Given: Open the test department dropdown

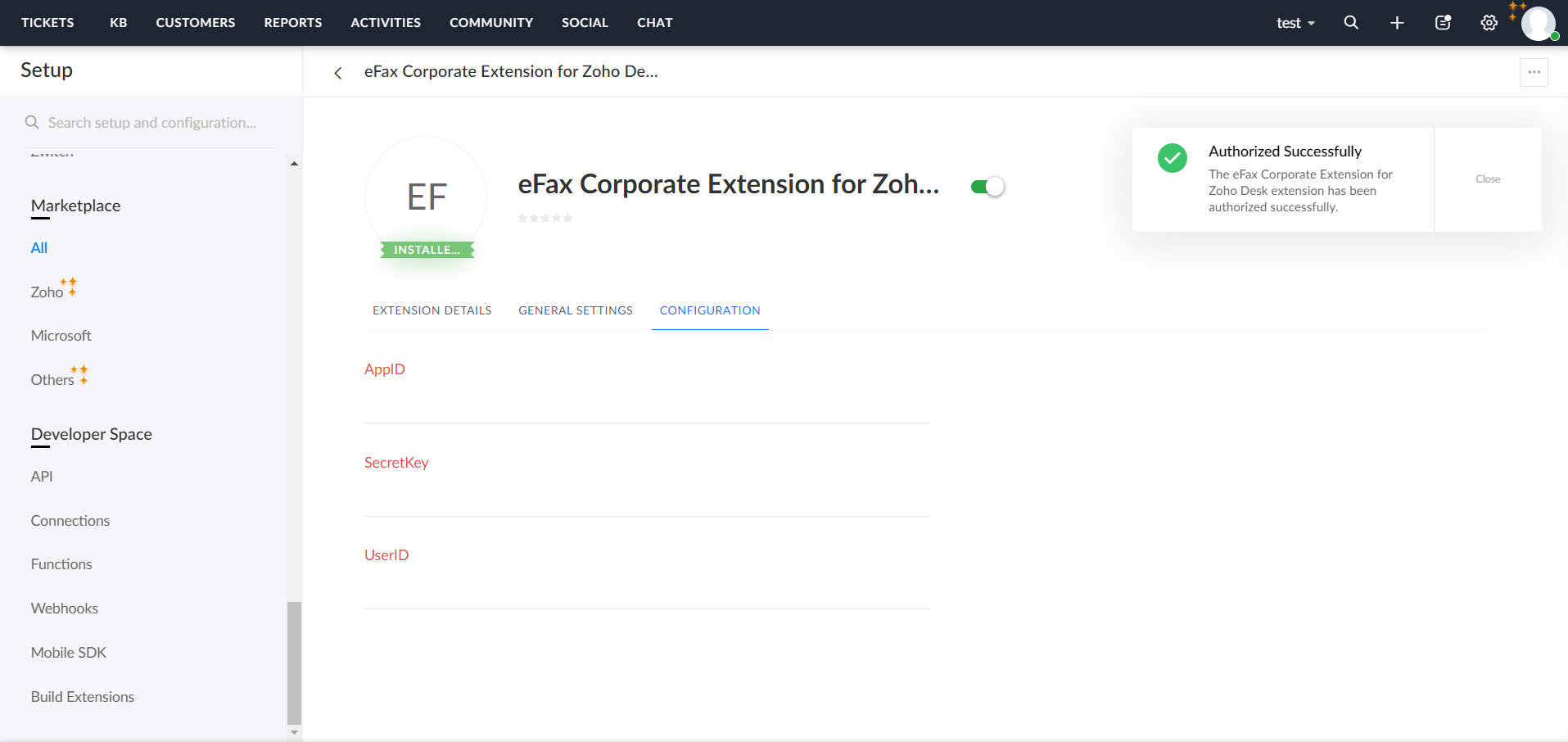Looking at the screenshot, I should click(x=1295, y=23).
